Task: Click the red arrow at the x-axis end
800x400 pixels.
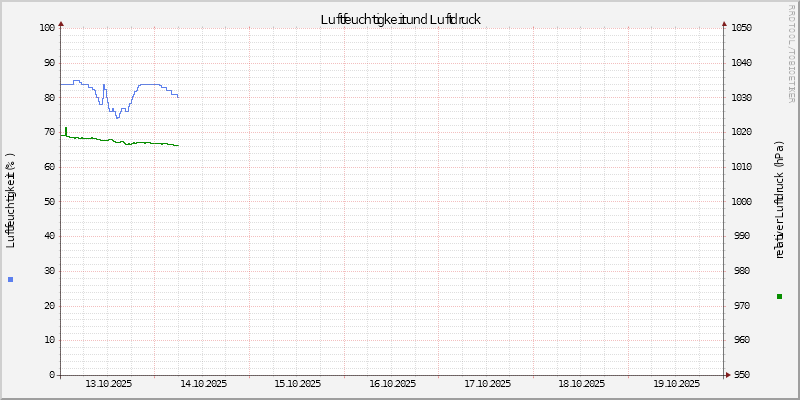Action: pos(729,375)
